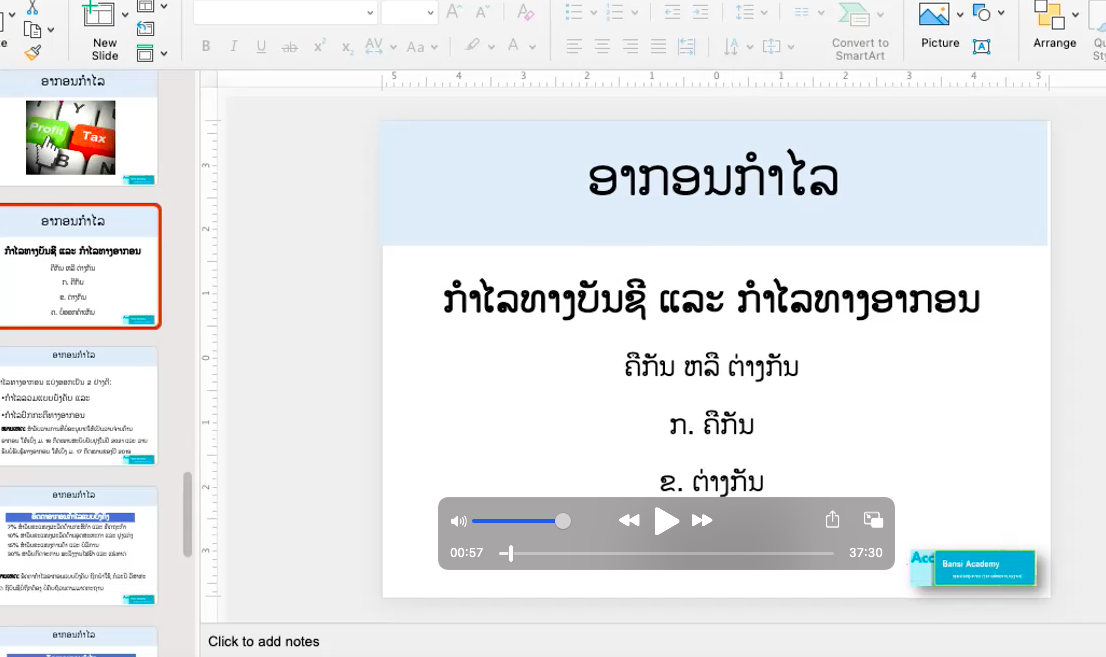This screenshot has height=657, width=1106.
Task: Open the Change Case dropdown
Action: [422, 47]
